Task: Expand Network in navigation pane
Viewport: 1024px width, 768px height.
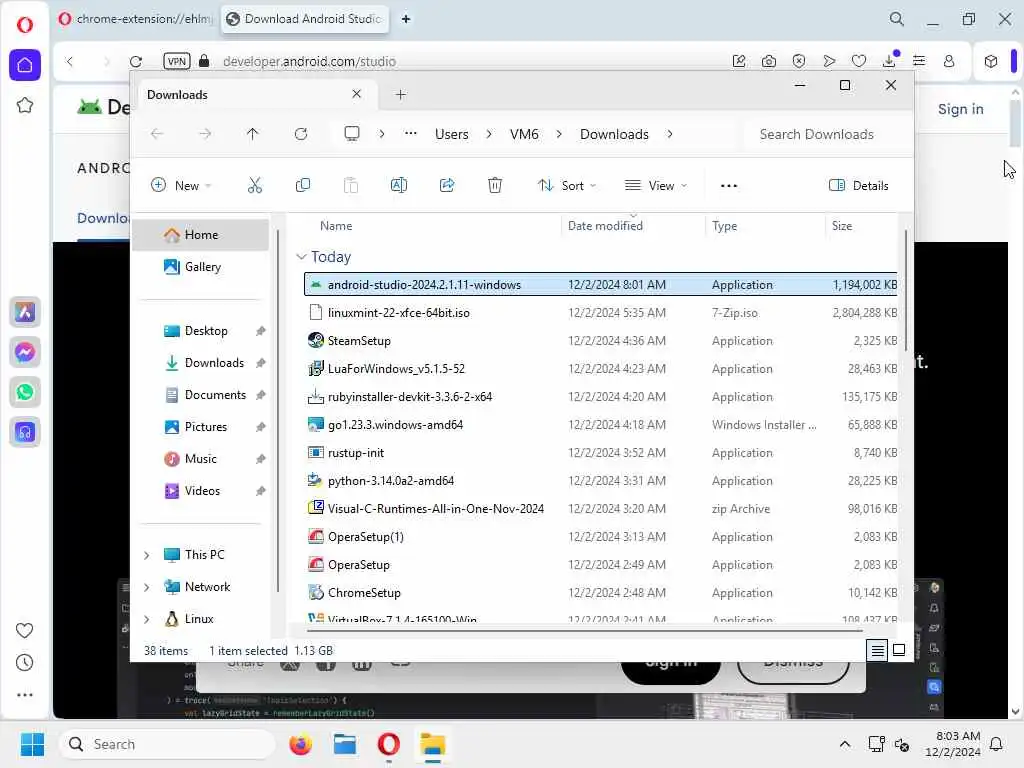Action: click(146, 587)
